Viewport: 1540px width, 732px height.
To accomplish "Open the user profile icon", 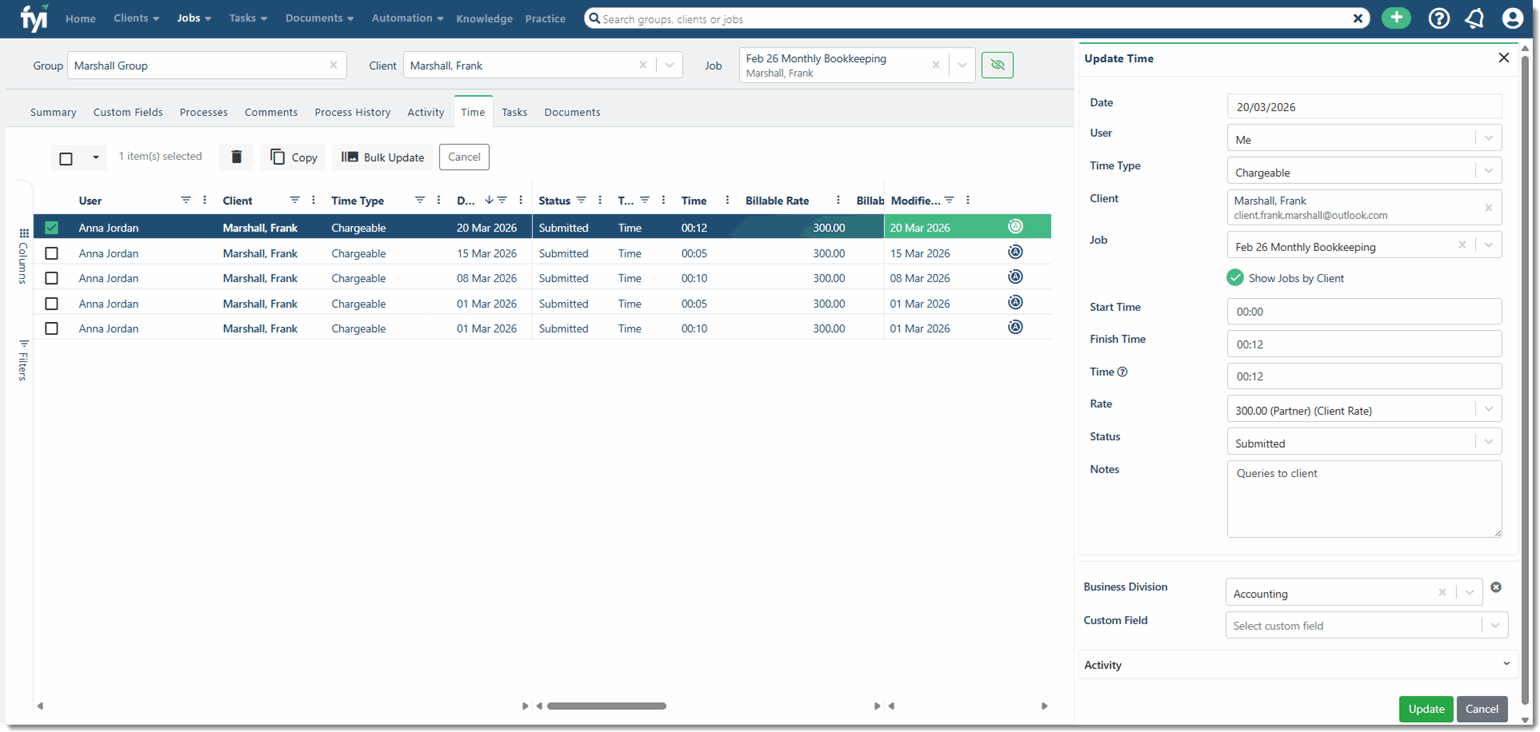I will point(1512,18).
